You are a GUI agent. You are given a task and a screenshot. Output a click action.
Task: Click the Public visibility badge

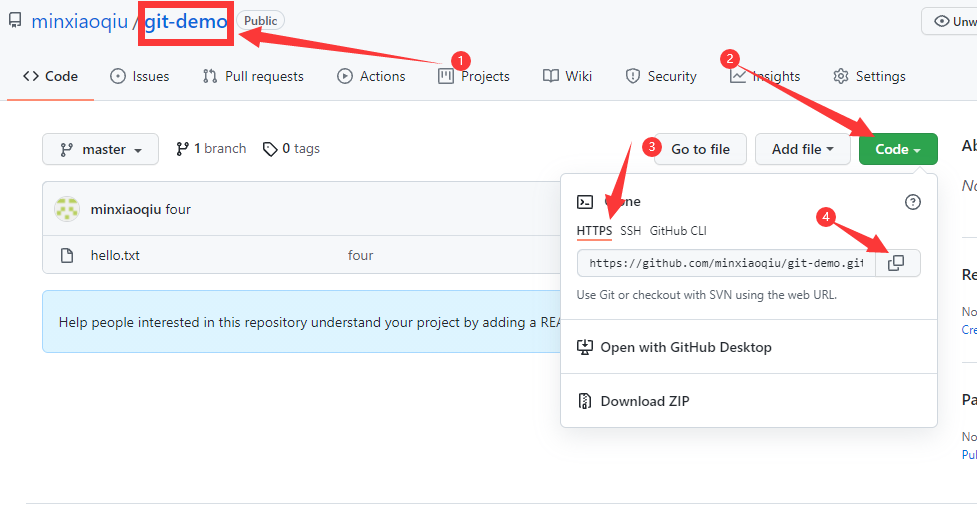260,21
